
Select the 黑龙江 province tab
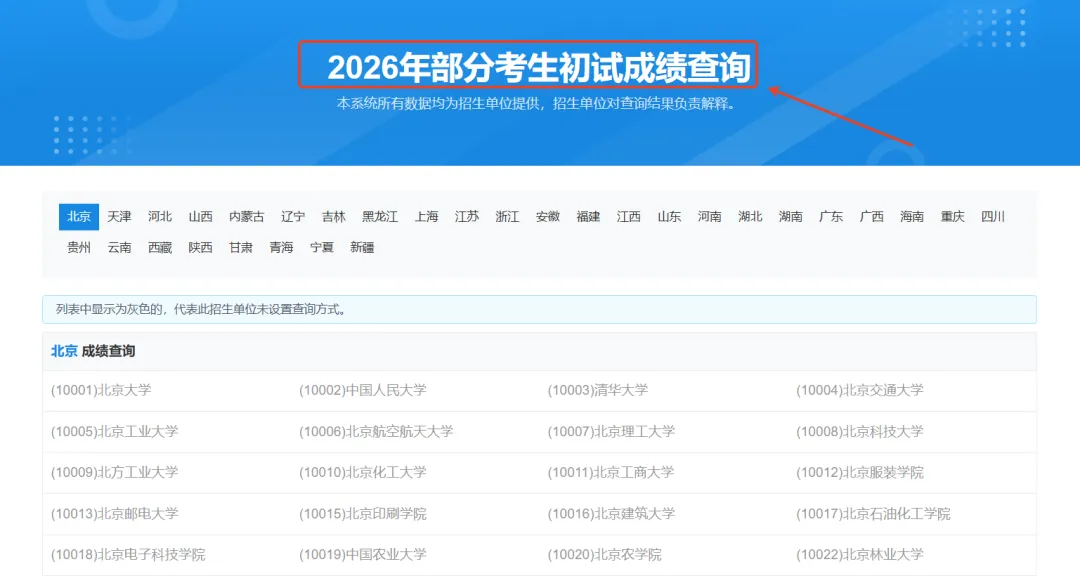pyautogui.click(x=380, y=216)
